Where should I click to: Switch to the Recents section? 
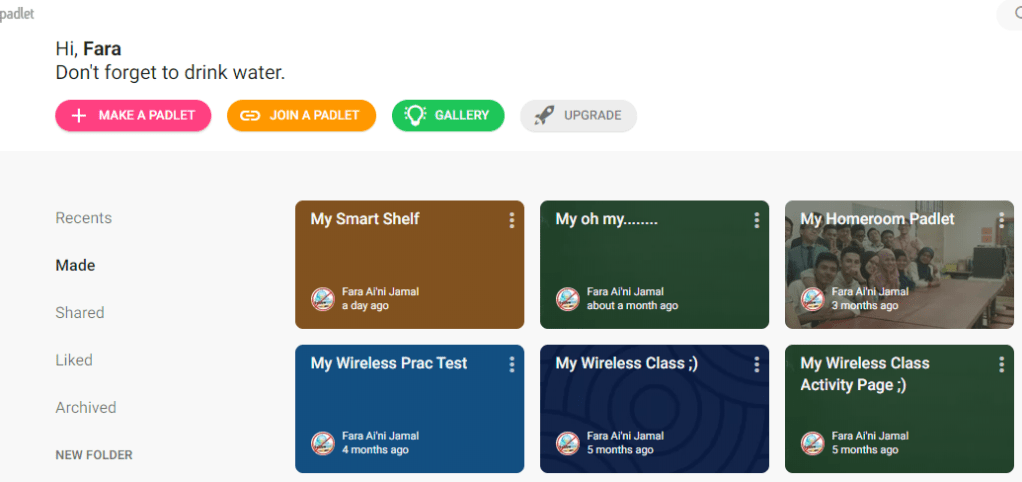(83, 218)
